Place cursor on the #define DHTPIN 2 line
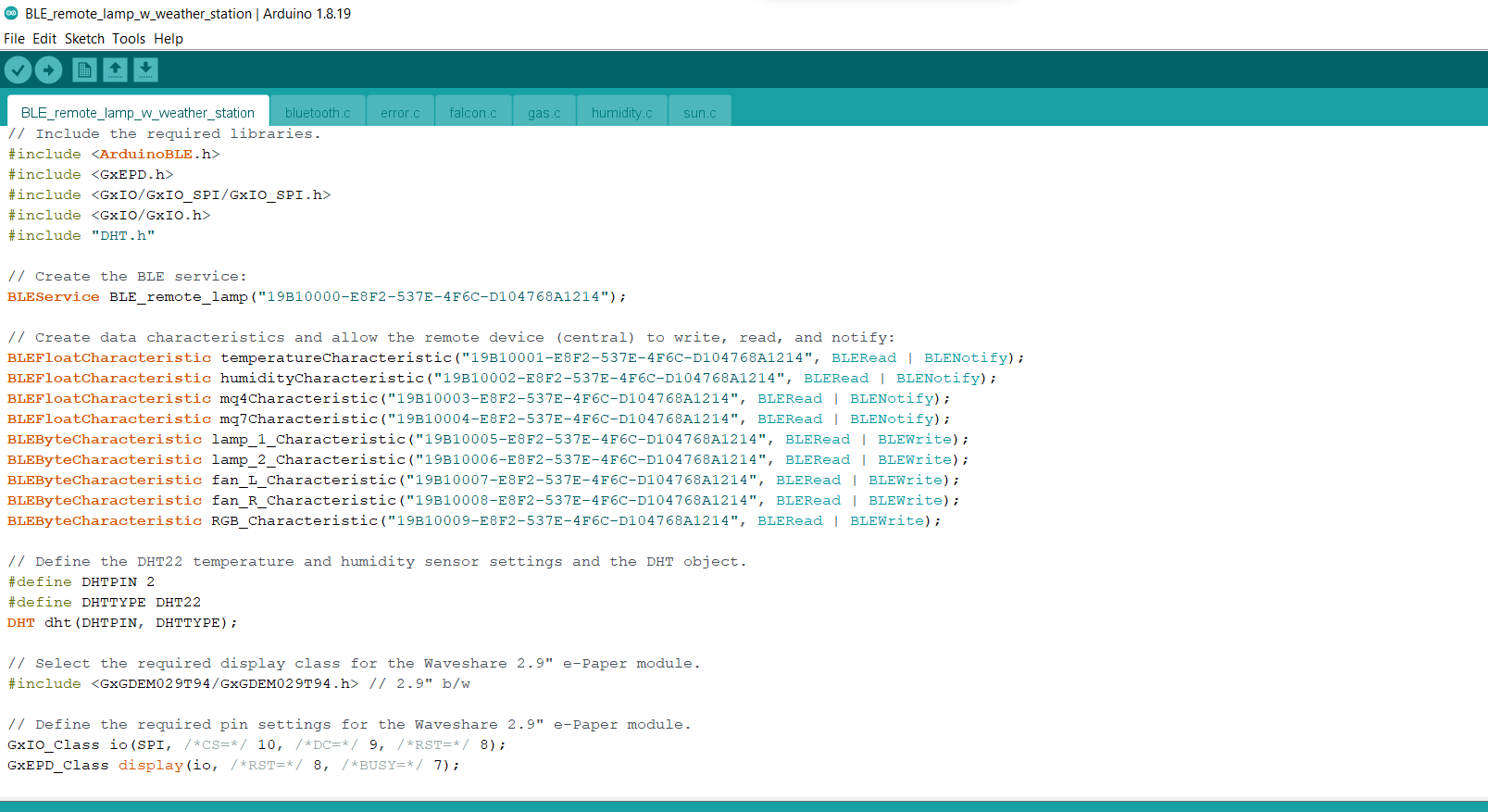Viewport: 1488px width, 812px height. click(x=81, y=582)
